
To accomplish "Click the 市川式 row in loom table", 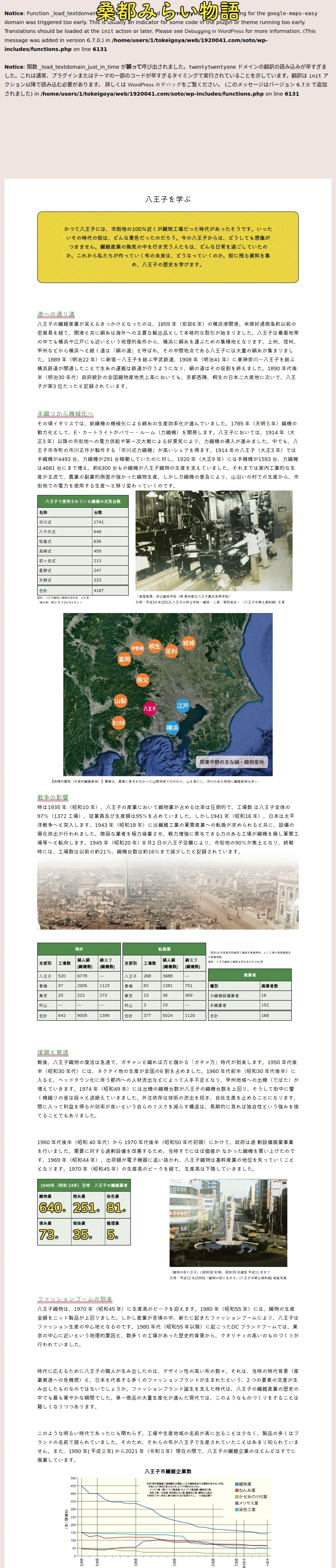I will 83,522.
